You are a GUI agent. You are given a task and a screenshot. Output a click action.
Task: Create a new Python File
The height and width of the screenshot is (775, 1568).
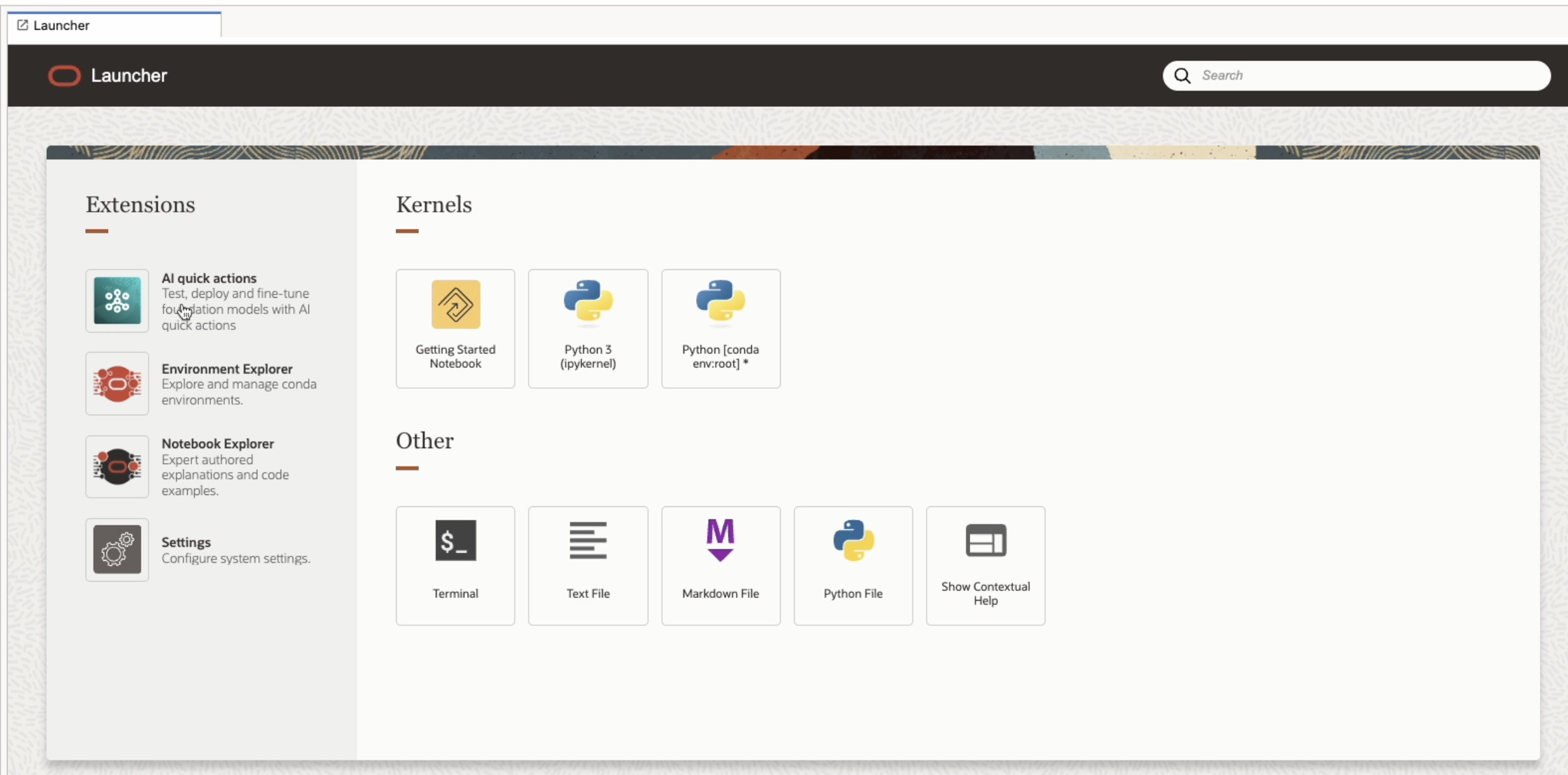853,565
